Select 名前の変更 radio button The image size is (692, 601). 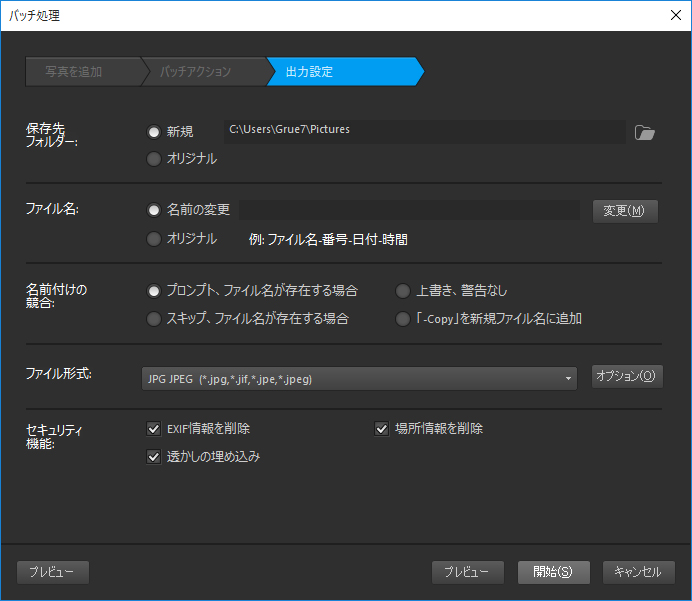click(x=154, y=210)
